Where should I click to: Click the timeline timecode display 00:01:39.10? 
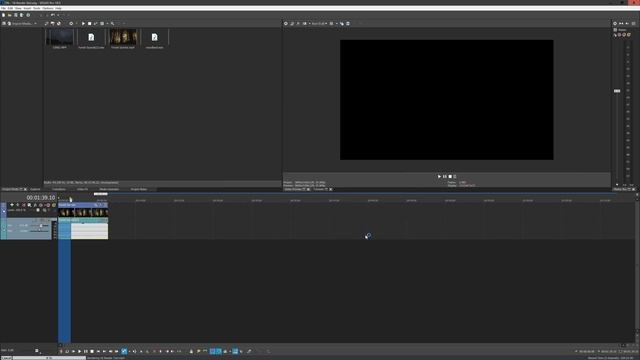(x=41, y=198)
